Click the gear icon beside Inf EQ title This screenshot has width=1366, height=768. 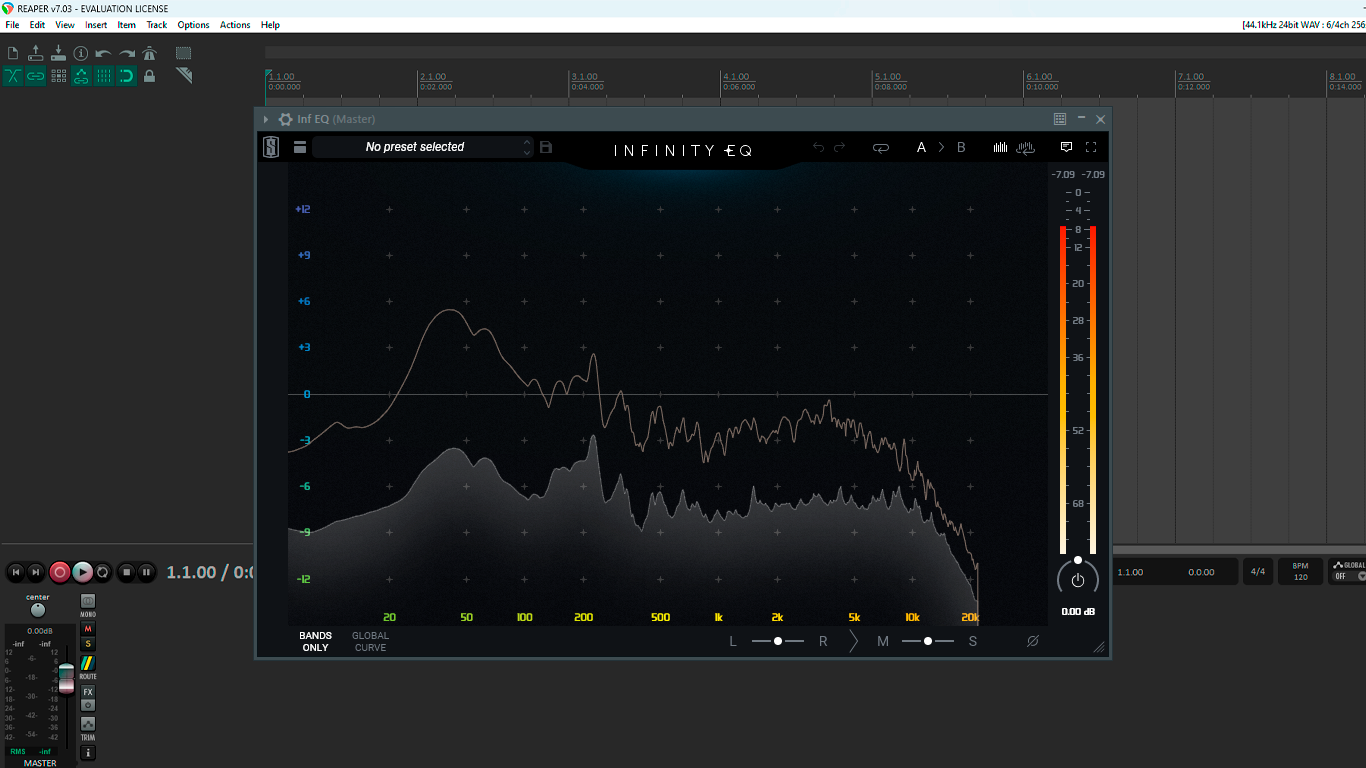[285, 119]
